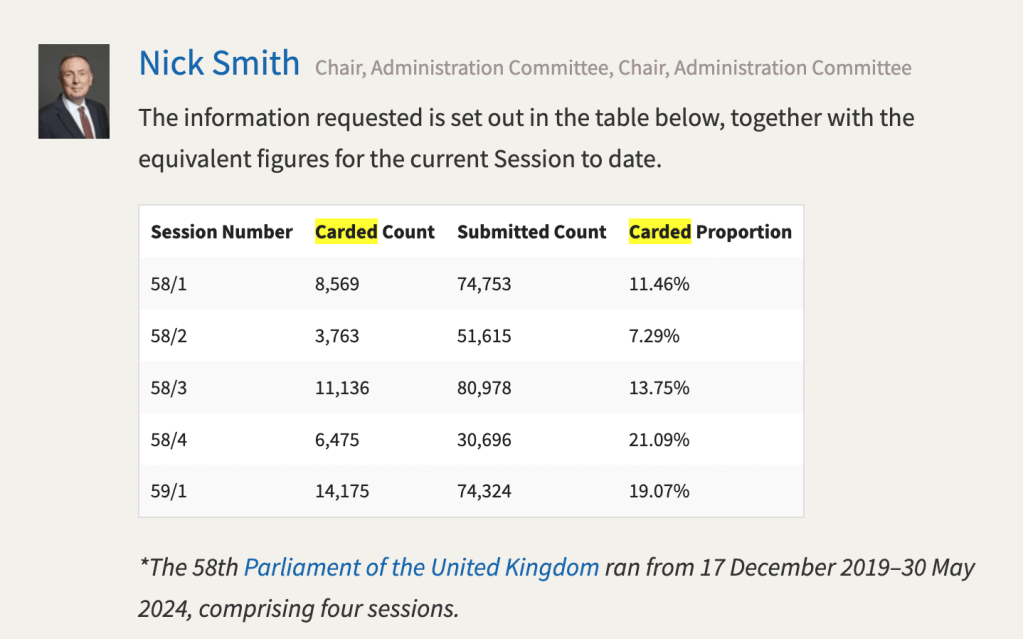The height and width of the screenshot is (639, 1023).
Task: Select the 58/1 session cell
Action: 169,284
